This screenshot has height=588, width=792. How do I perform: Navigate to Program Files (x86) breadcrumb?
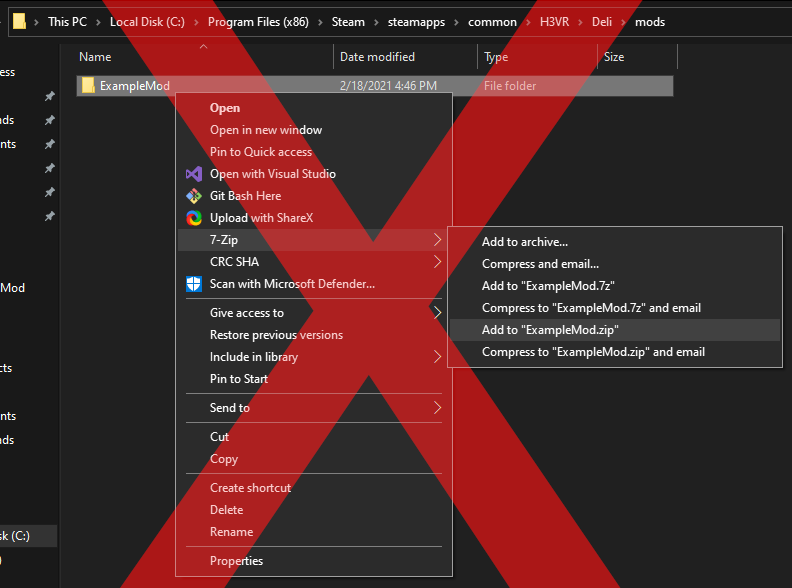pos(258,22)
